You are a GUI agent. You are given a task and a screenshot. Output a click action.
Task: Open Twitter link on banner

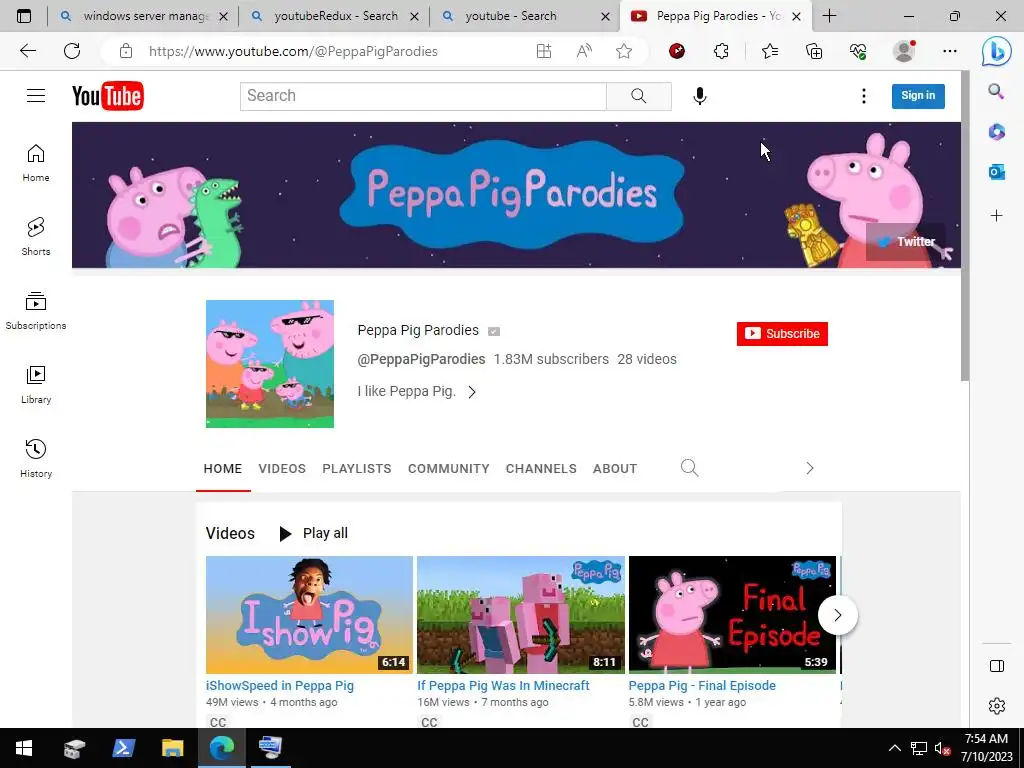click(908, 242)
